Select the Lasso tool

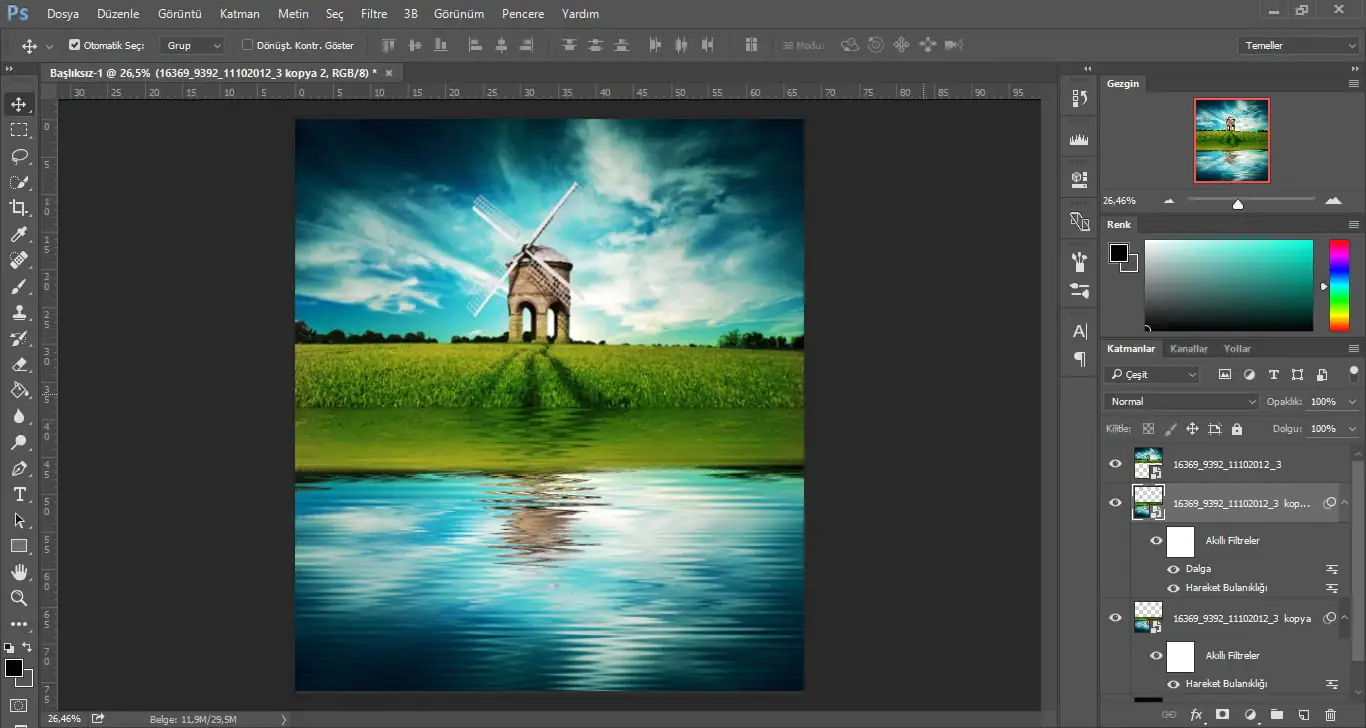coord(19,156)
